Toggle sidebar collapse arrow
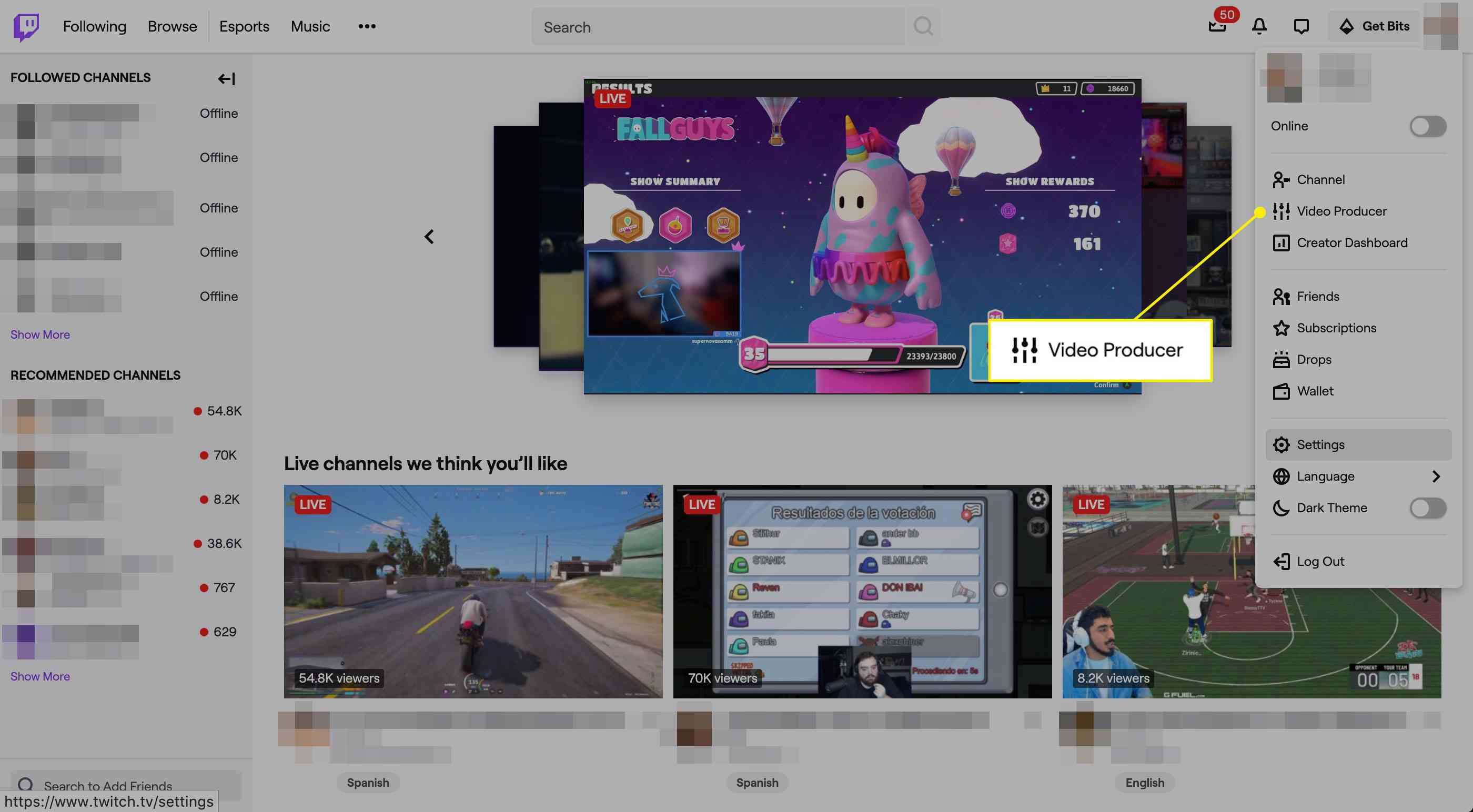 (x=226, y=78)
